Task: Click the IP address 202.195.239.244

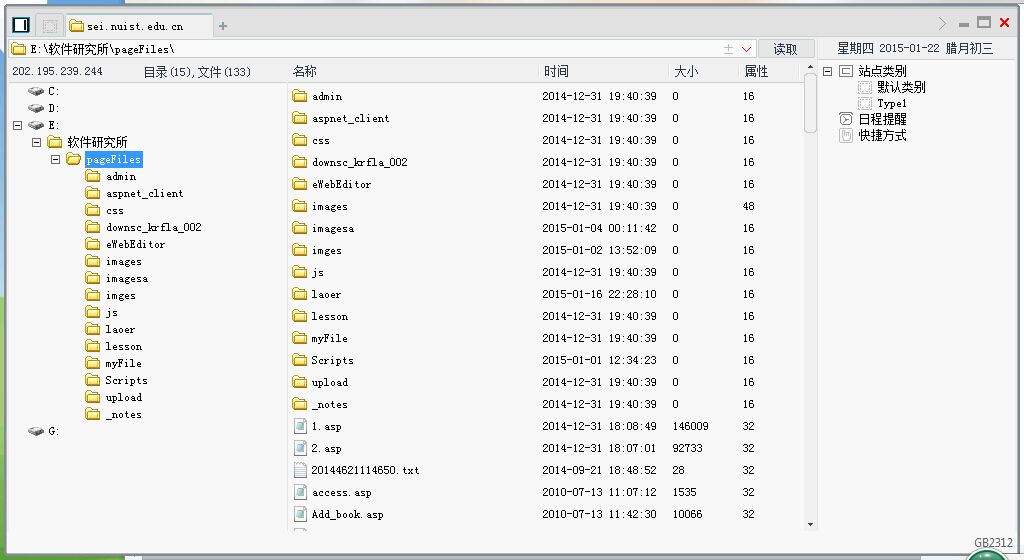Action: (57, 71)
